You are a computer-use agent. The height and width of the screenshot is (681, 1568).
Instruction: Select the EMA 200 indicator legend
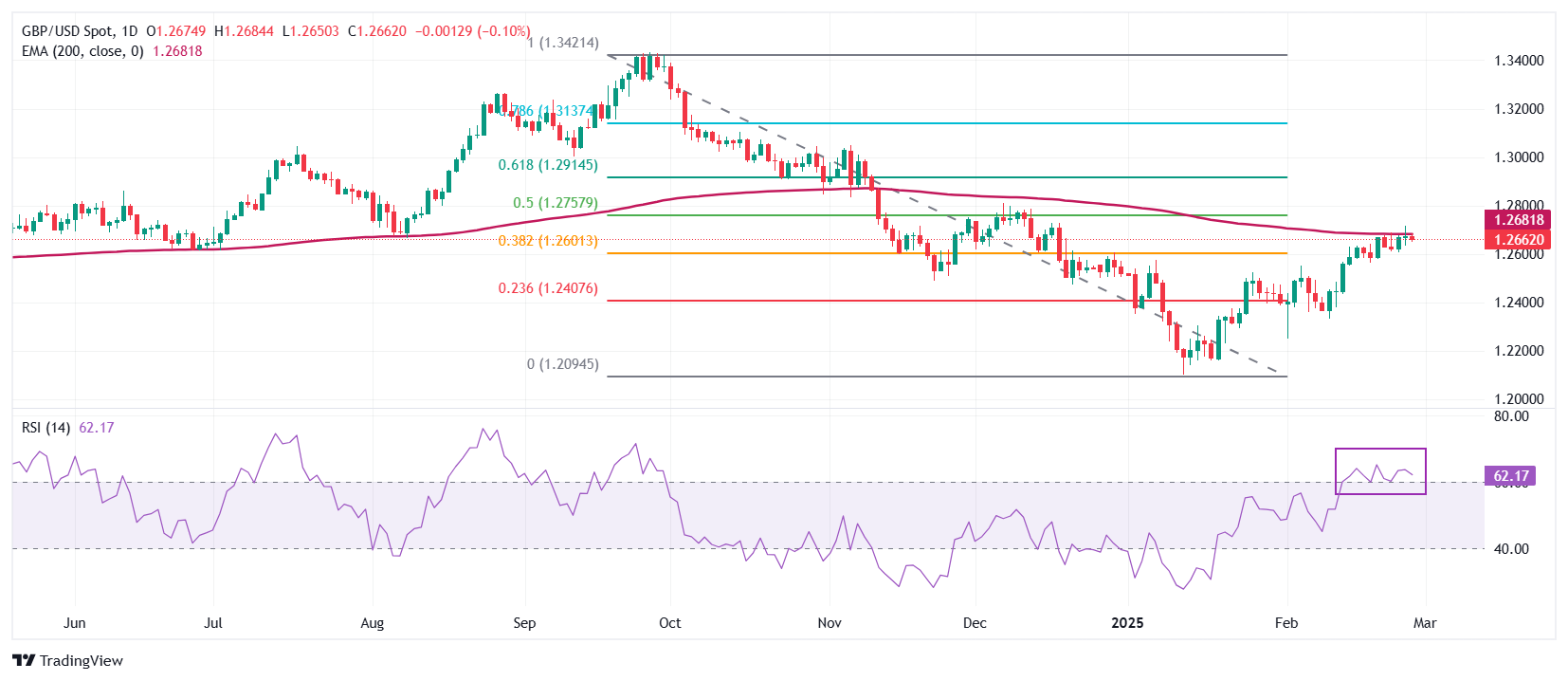(82, 51)
